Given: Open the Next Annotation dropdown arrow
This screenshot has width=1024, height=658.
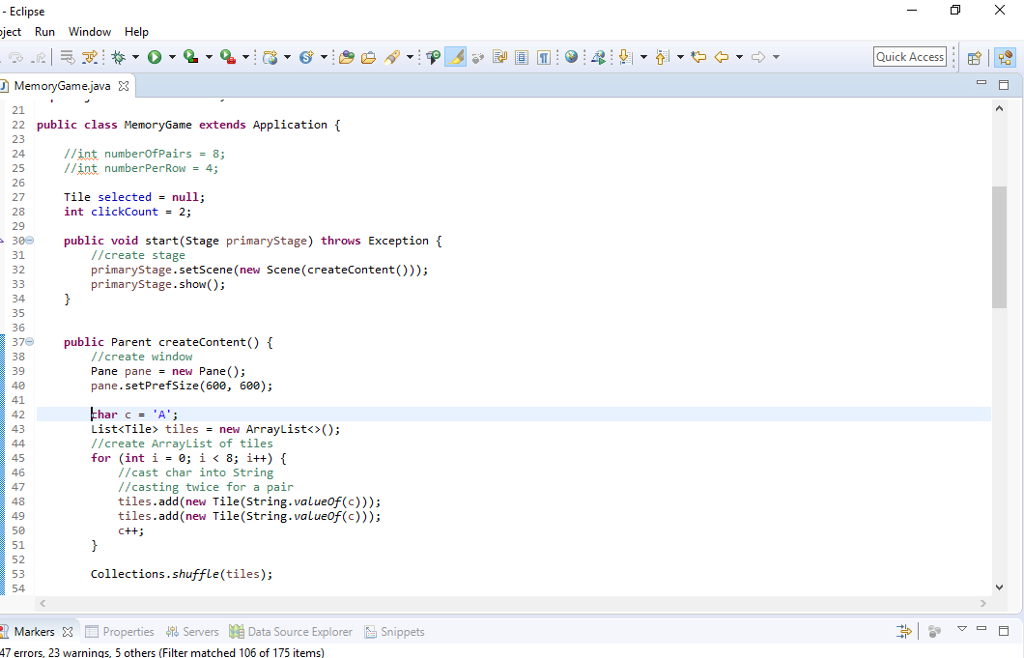Looking at the screenshot, I should [643, 57].
